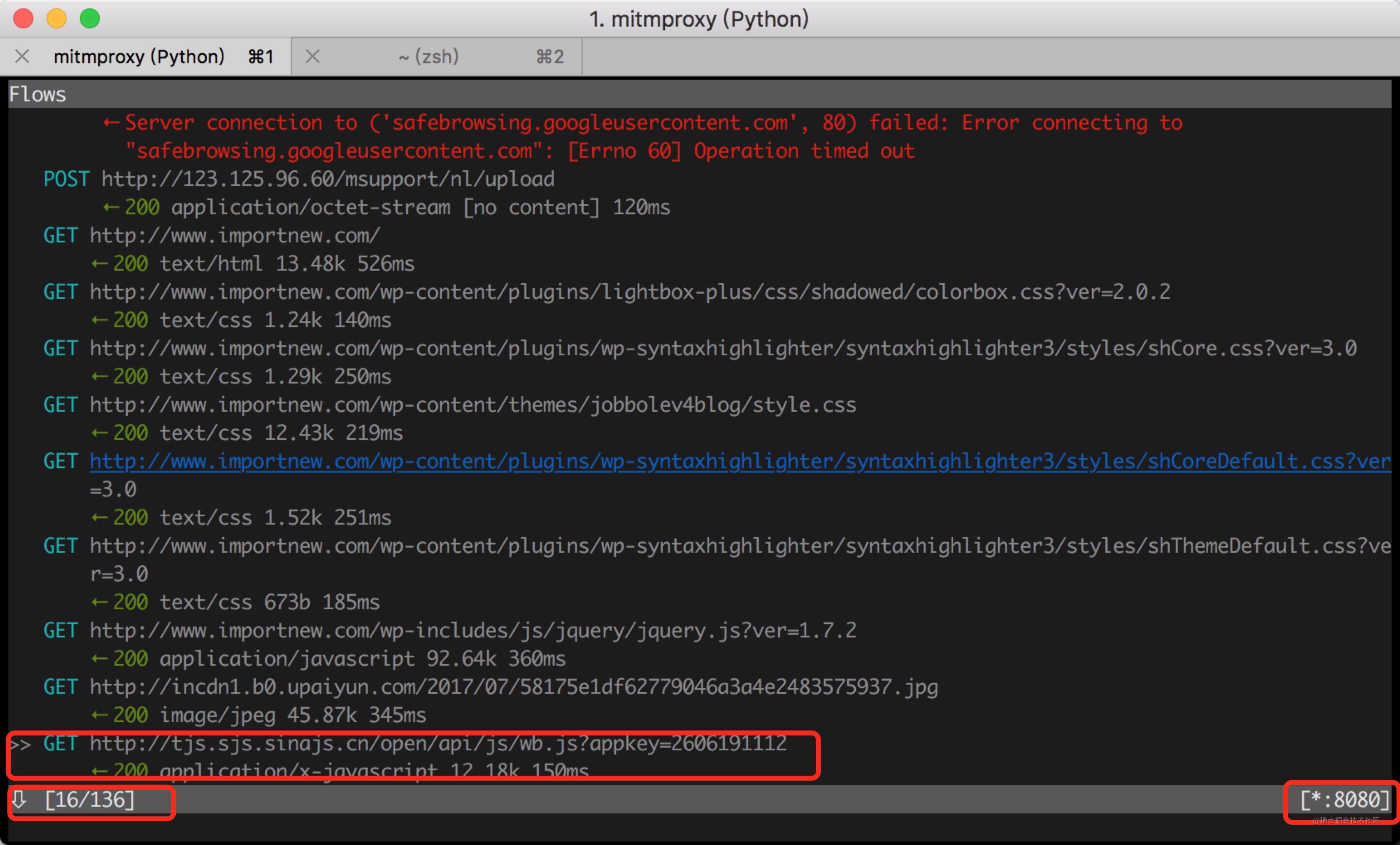Screen dimensions: 1400x845
Task: Click the green fullscreen window button
Action: (90, 19)
